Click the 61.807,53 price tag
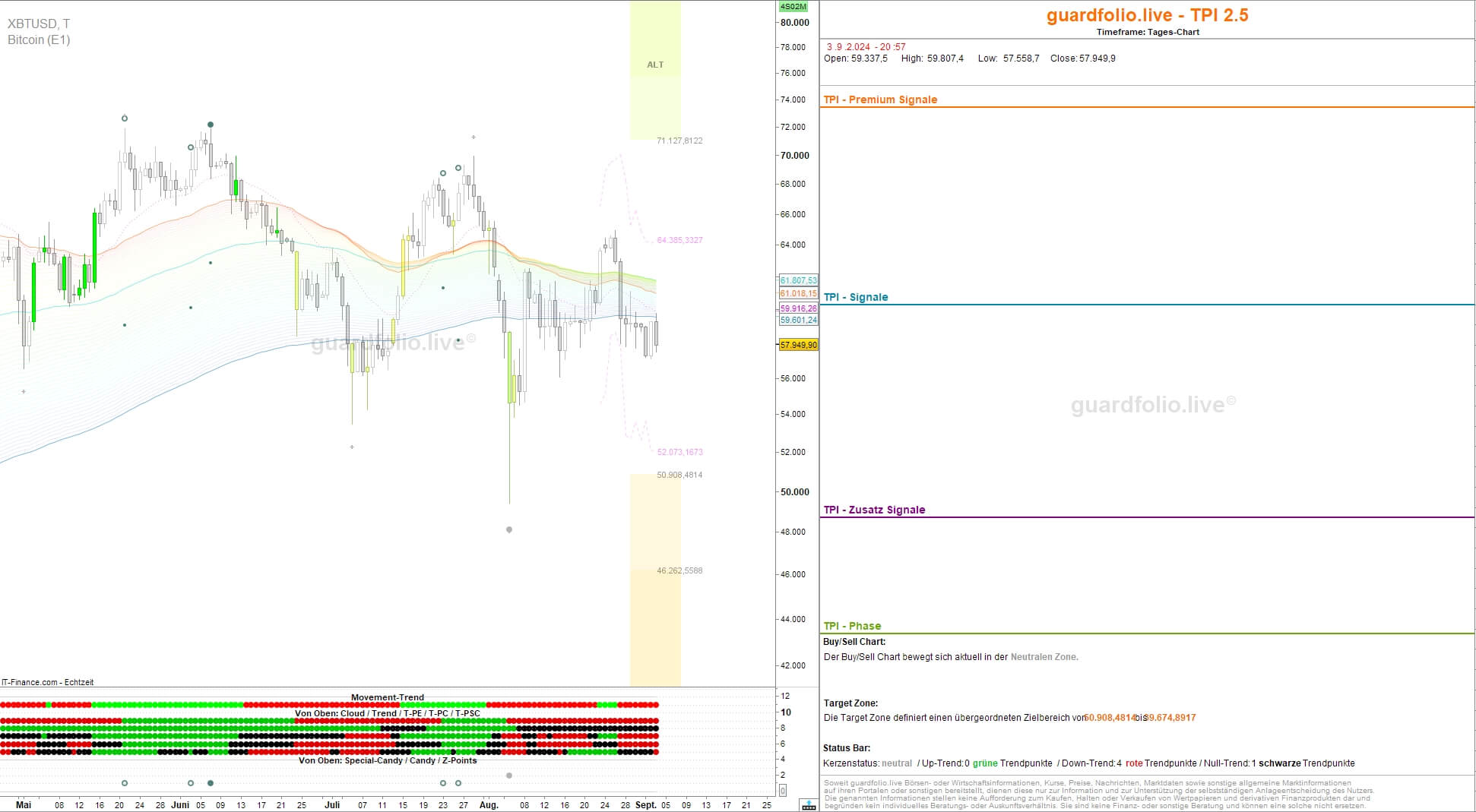Image resolution: width=1476 pixels, height=812 pixels. pos(799,280)
